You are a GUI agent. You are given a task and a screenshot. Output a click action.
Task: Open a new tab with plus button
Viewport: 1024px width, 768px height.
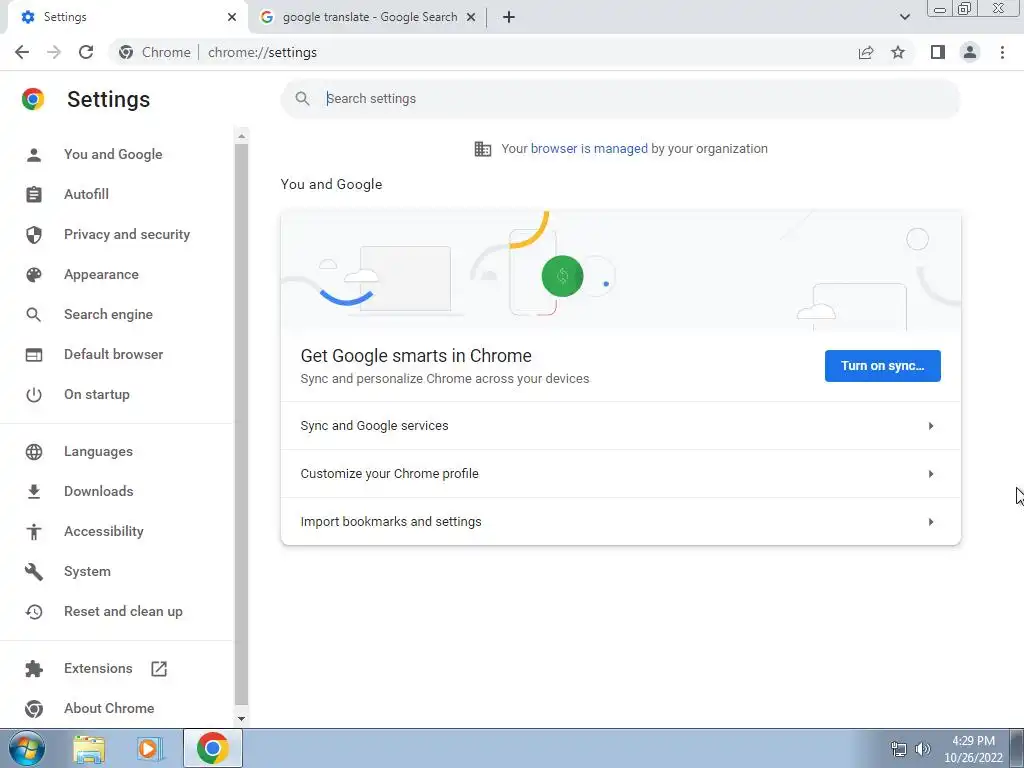click(x=509, y=17)
